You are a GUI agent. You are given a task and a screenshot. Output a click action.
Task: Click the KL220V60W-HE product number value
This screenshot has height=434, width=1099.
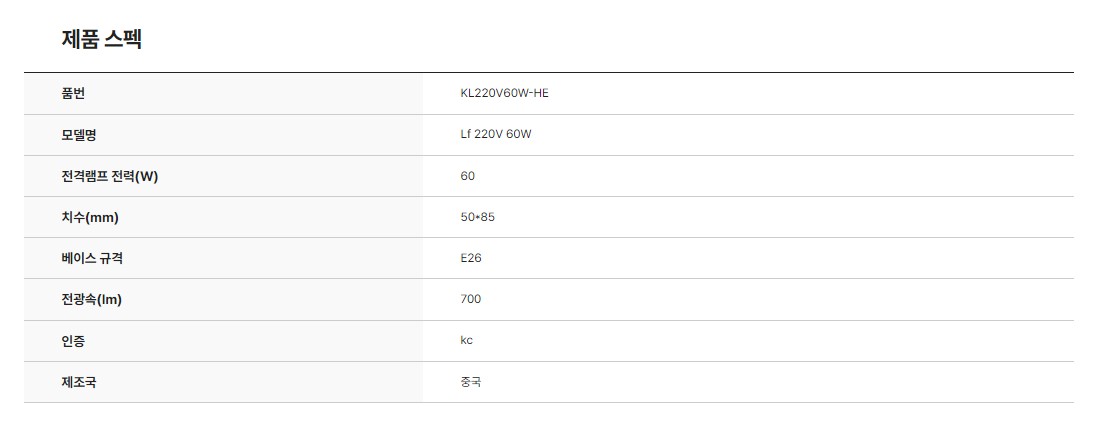click(x=505, y=93)
